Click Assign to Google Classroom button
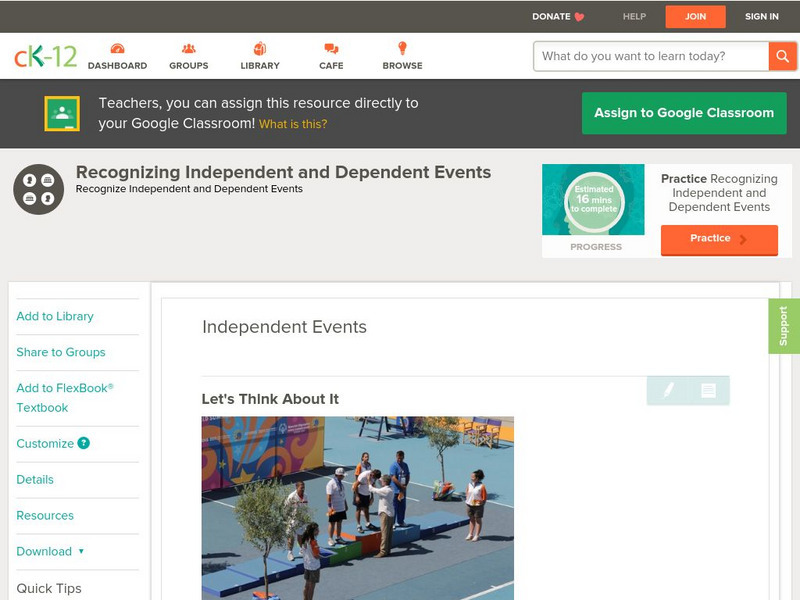800x600 pixels. (x=684, y=113)
